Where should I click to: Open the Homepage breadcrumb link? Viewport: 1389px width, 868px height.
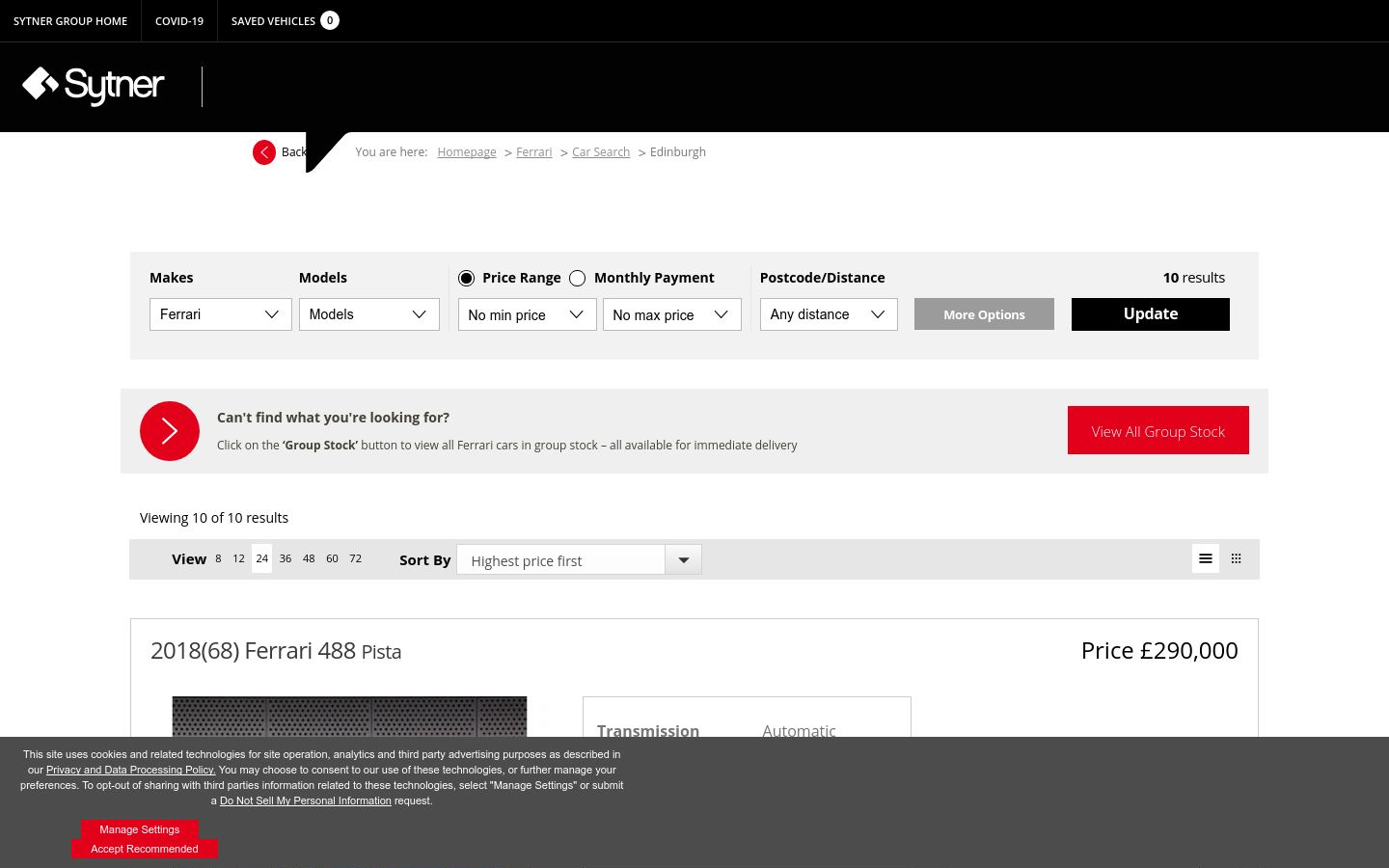coord(467,152)
